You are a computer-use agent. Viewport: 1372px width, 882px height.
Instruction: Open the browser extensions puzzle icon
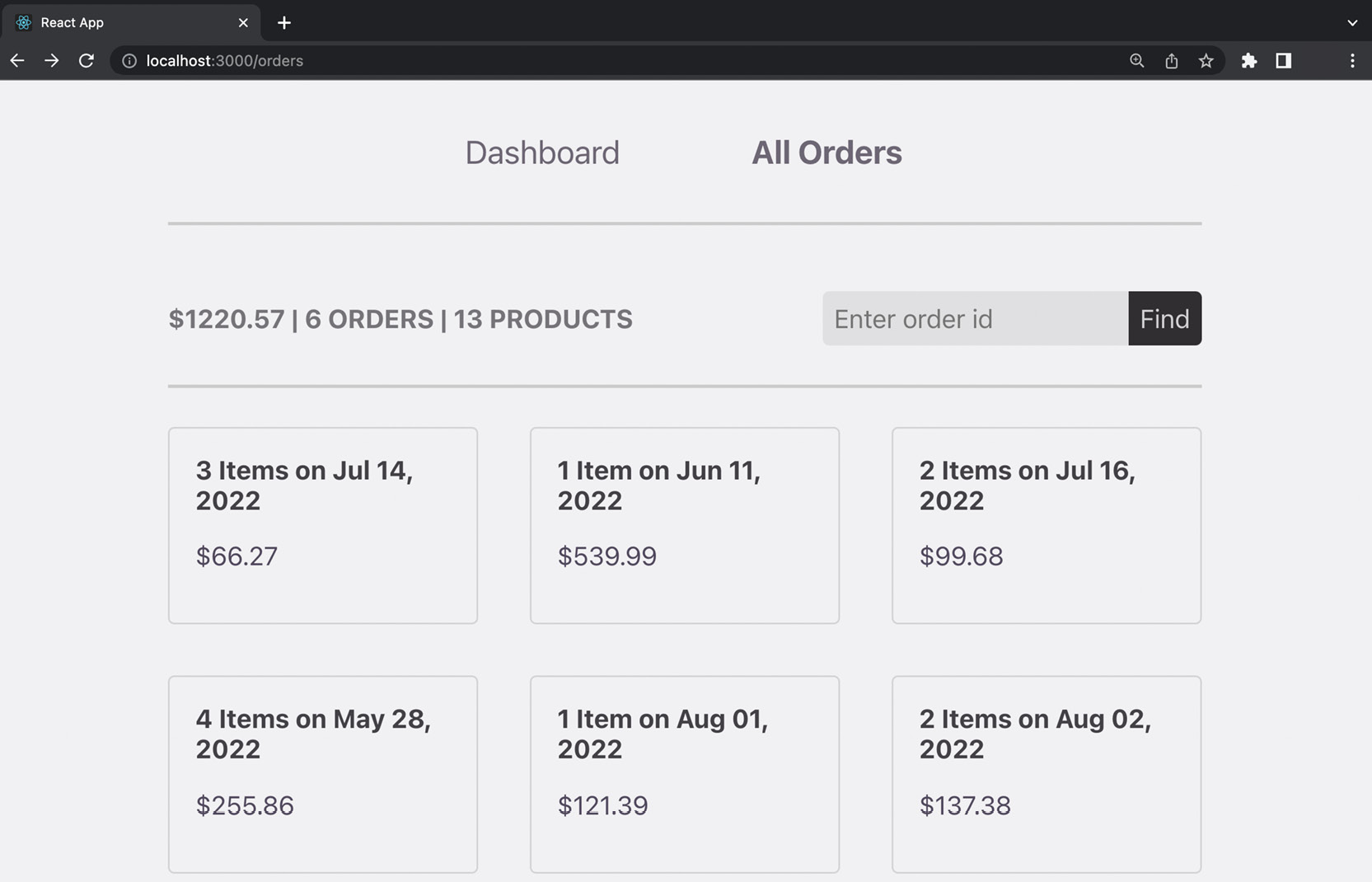pyautogui.click(x=1249, y=60)
